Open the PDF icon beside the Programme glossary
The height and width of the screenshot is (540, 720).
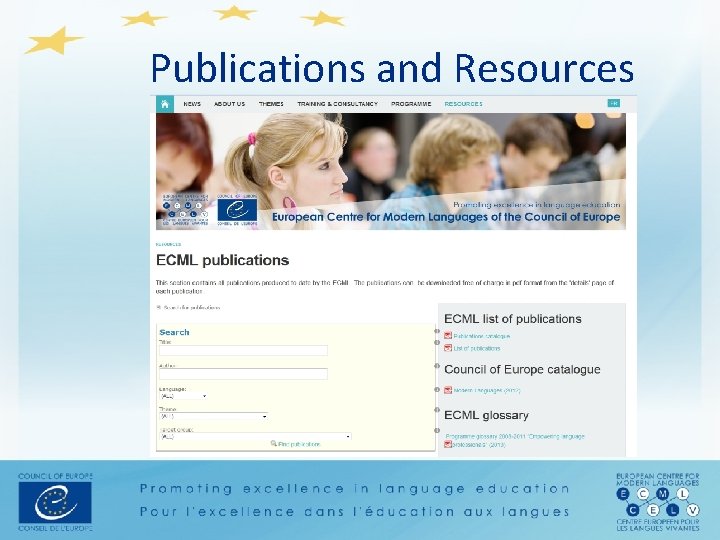448,444
